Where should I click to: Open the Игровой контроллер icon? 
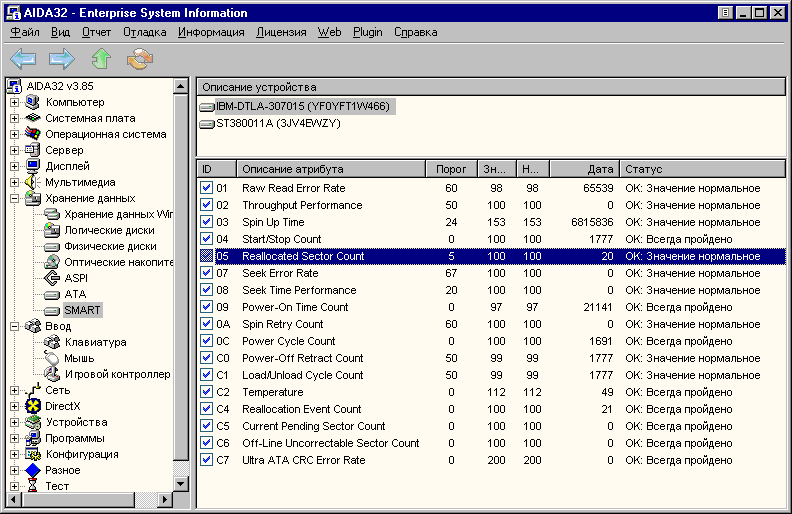coord(52,374)
